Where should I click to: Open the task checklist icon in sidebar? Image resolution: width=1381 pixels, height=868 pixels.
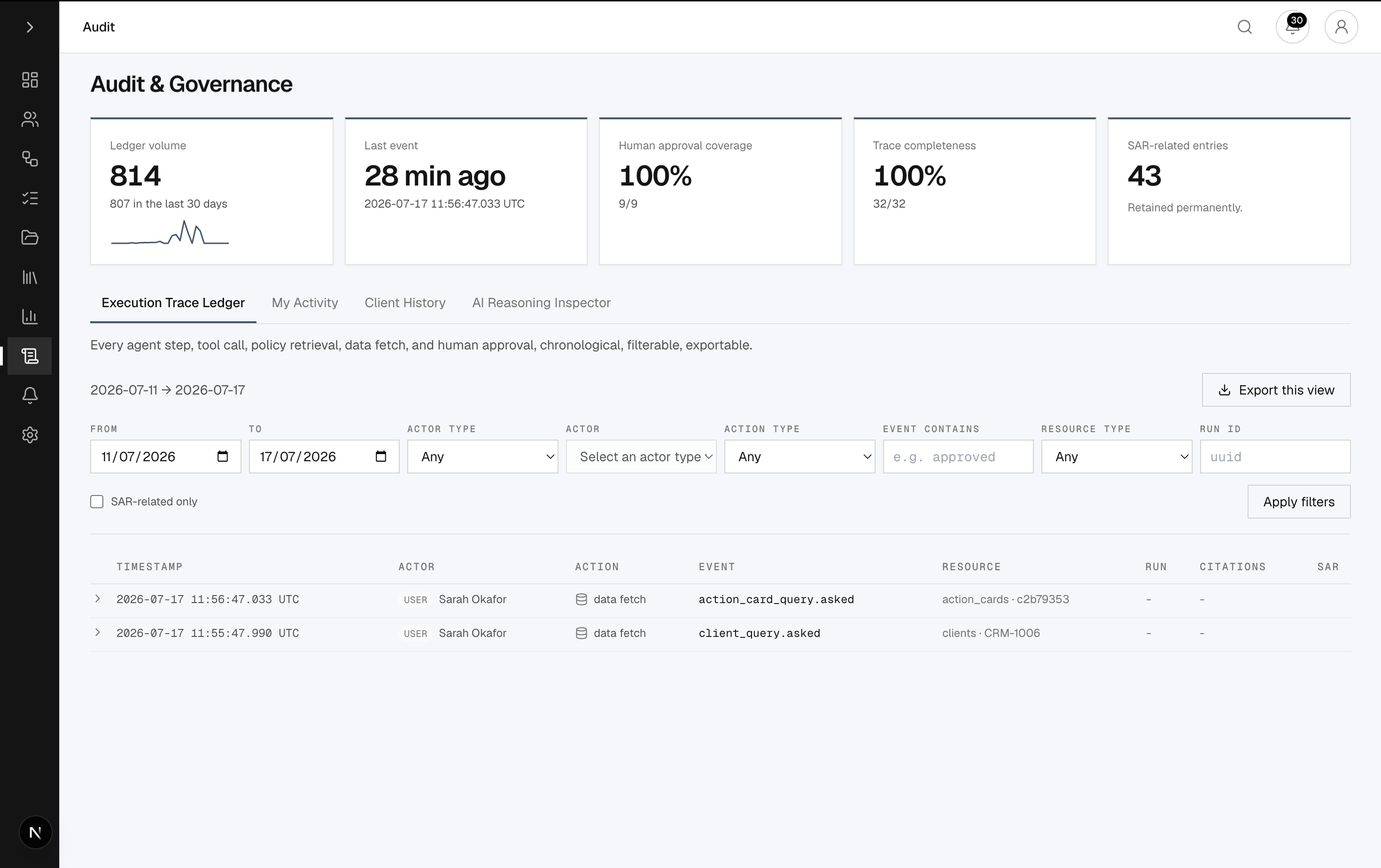pos(30,198)
